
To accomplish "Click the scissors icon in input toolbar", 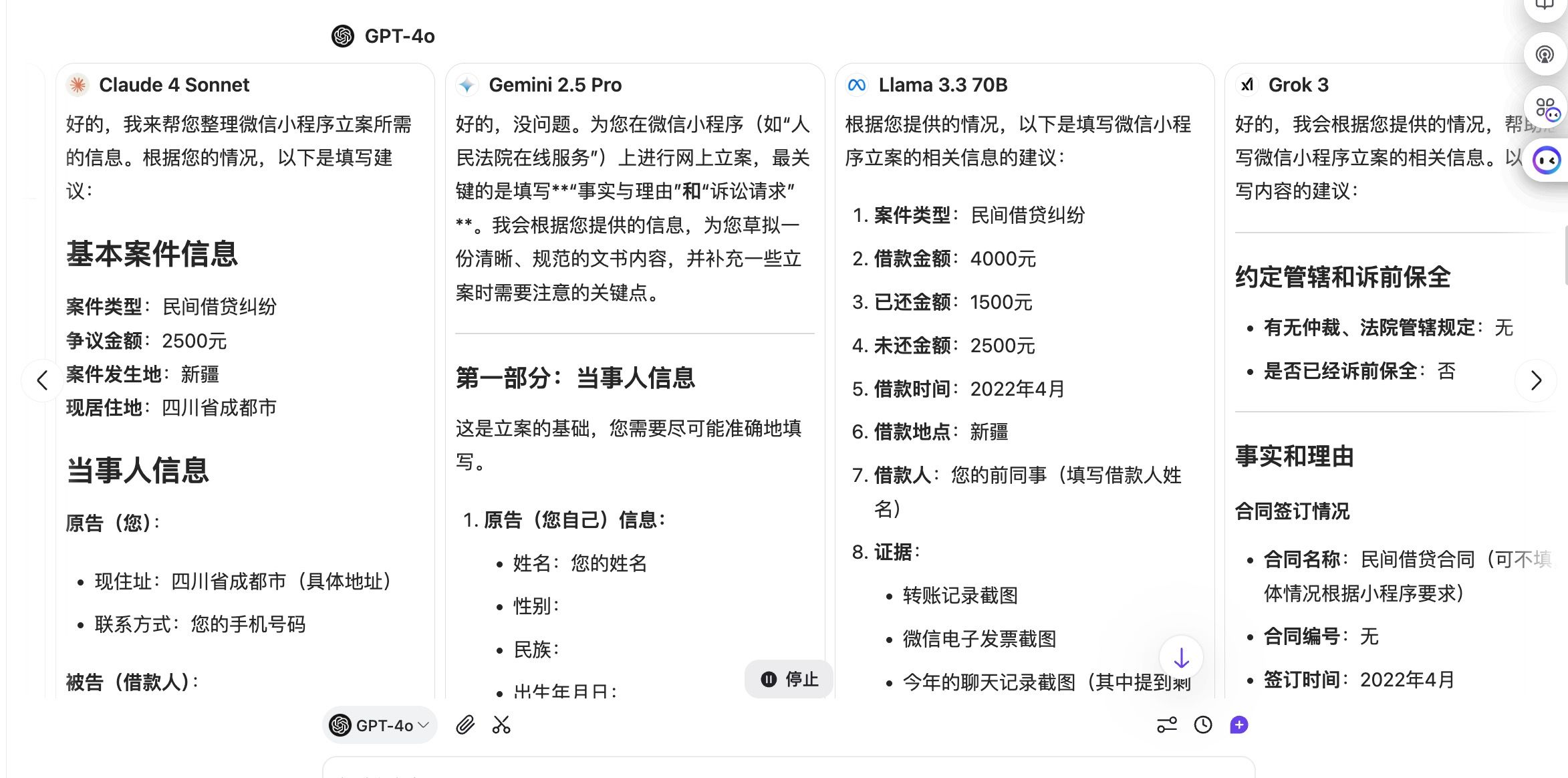I will pyautogui.click(x=501, y=725).
